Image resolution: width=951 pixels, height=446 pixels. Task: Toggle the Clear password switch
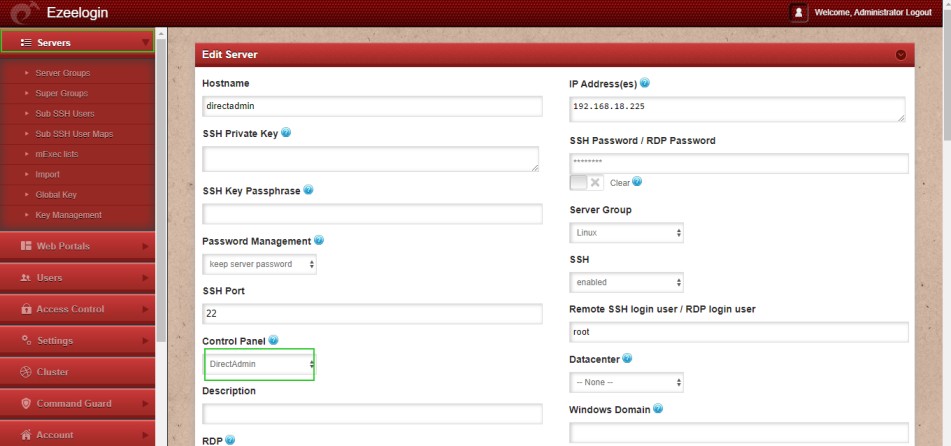[586, 182]
